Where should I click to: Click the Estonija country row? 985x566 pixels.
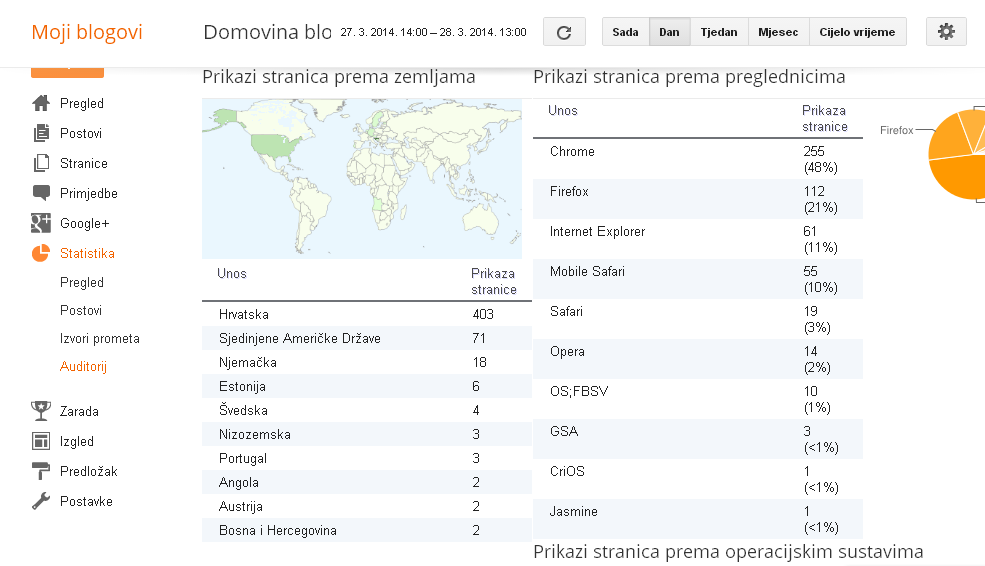[367, 386]
